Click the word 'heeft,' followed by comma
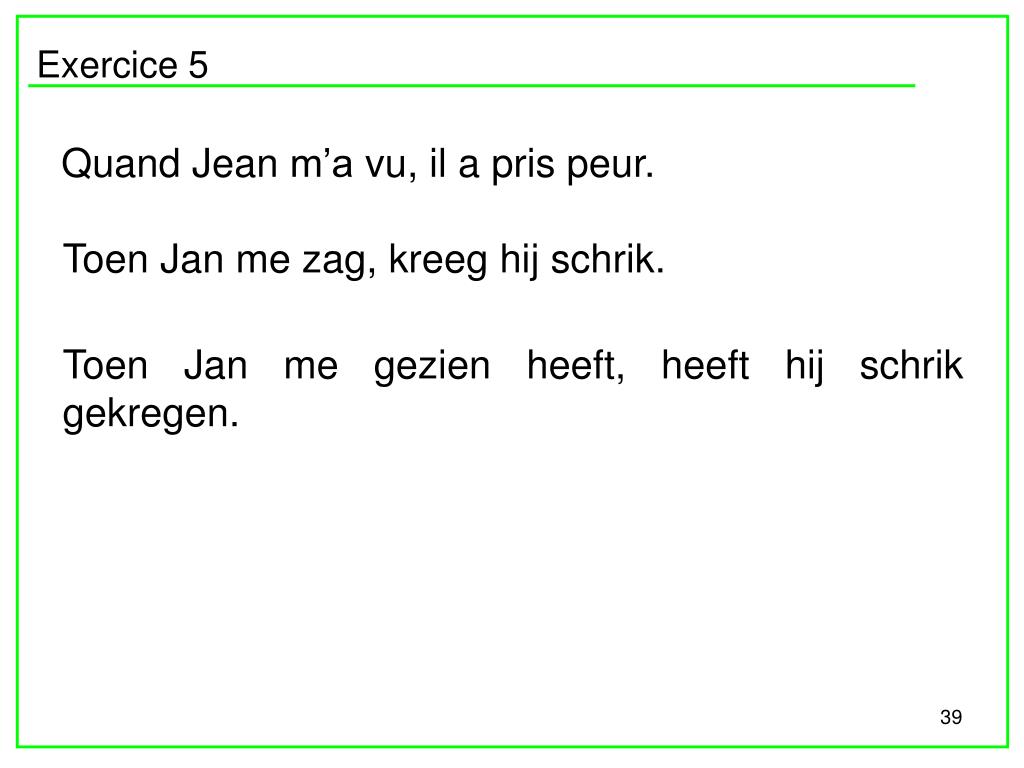The height and width of the screenshot is (768, 1024). coord(576,365)
